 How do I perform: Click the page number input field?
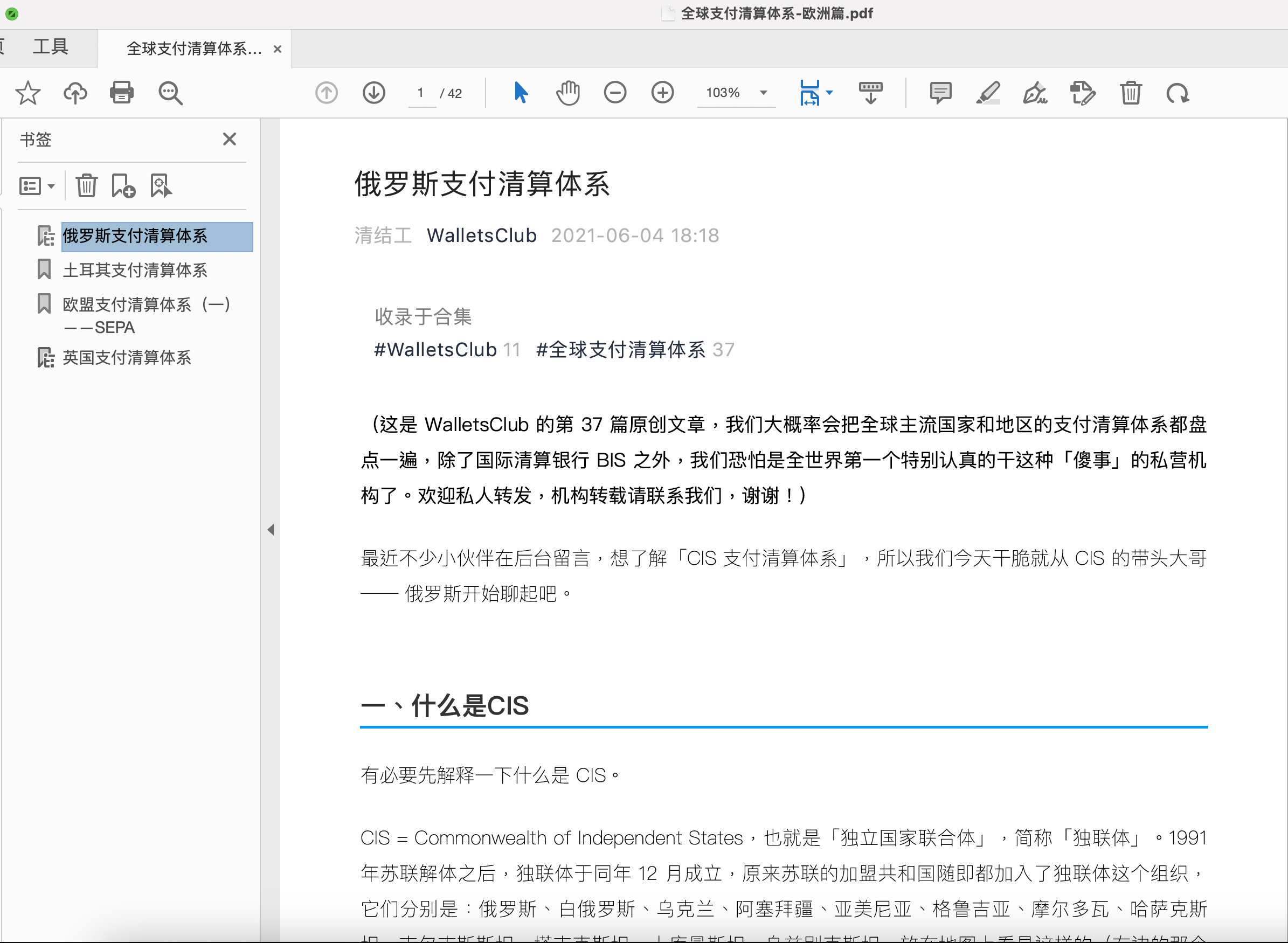tap(421, 93)
